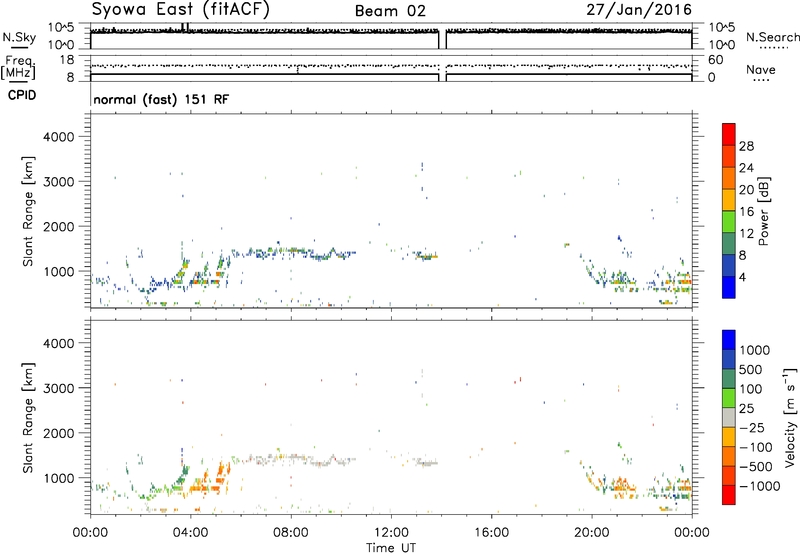800x554 pixels.
Task: Click the '16:00' time tick label
Action: click(491, 533)
